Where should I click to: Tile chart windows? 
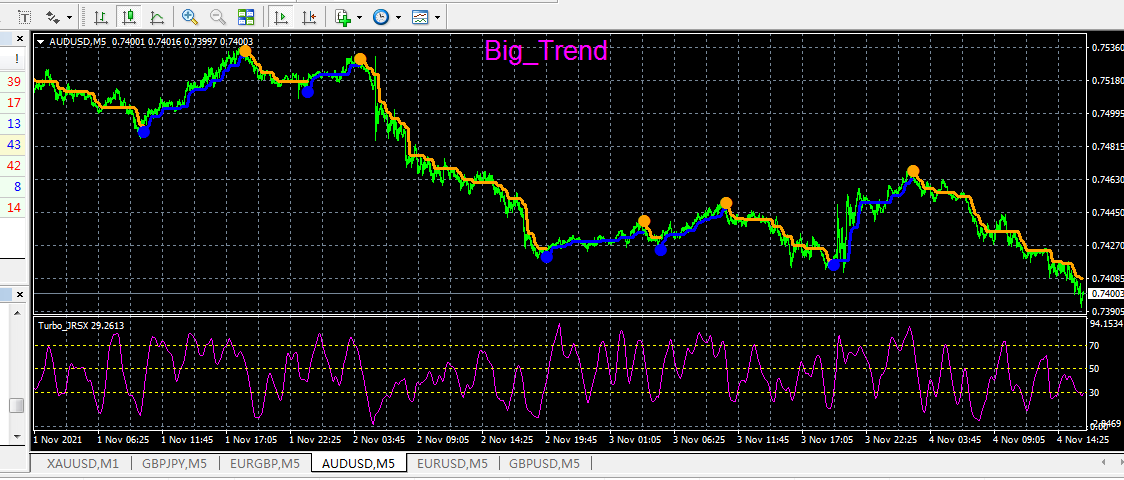[246, 16]
